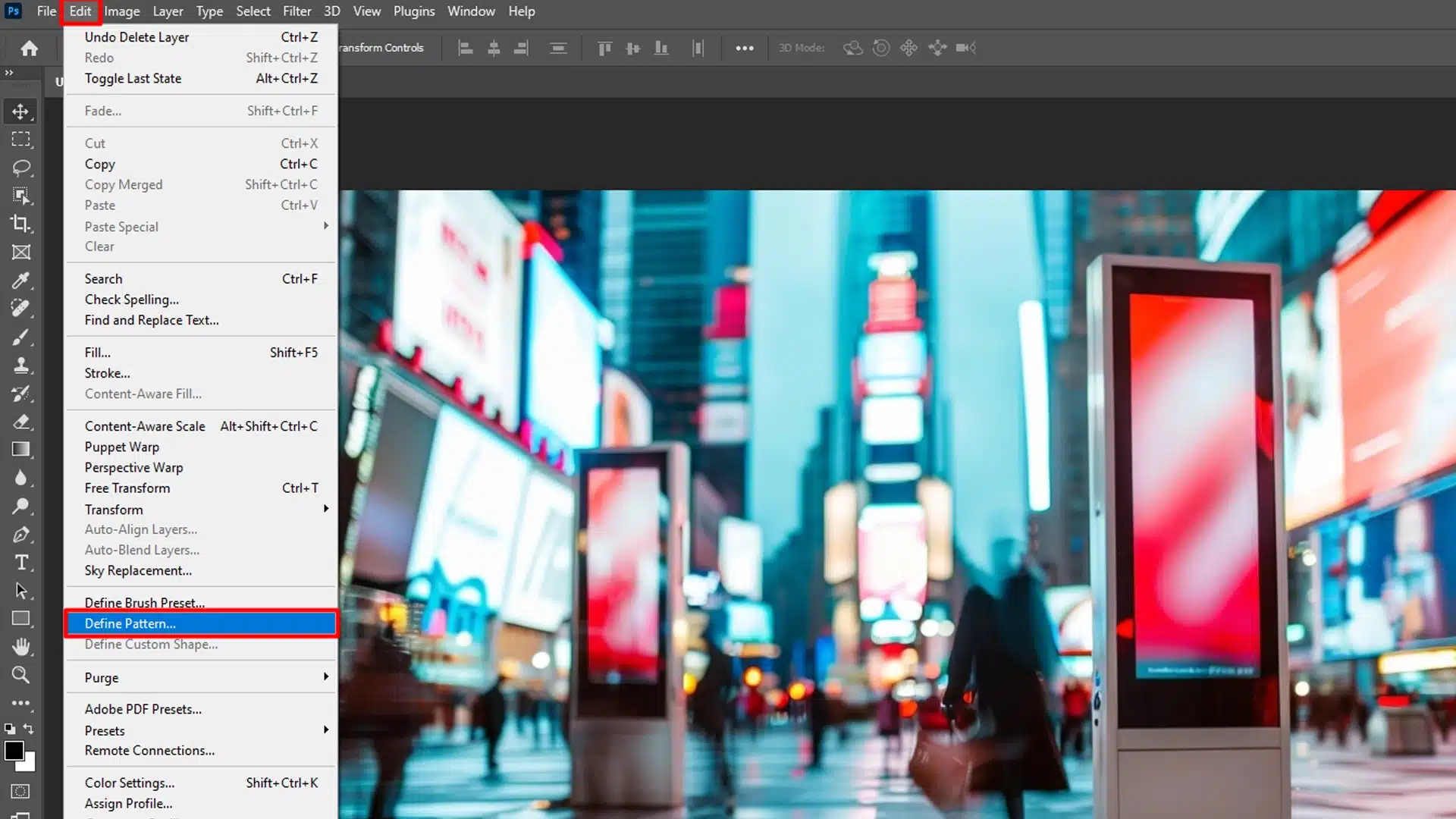Choose Undo Delete Layer
The width and height of the screenshot is (1456, 819).
[x=201, y=37]
